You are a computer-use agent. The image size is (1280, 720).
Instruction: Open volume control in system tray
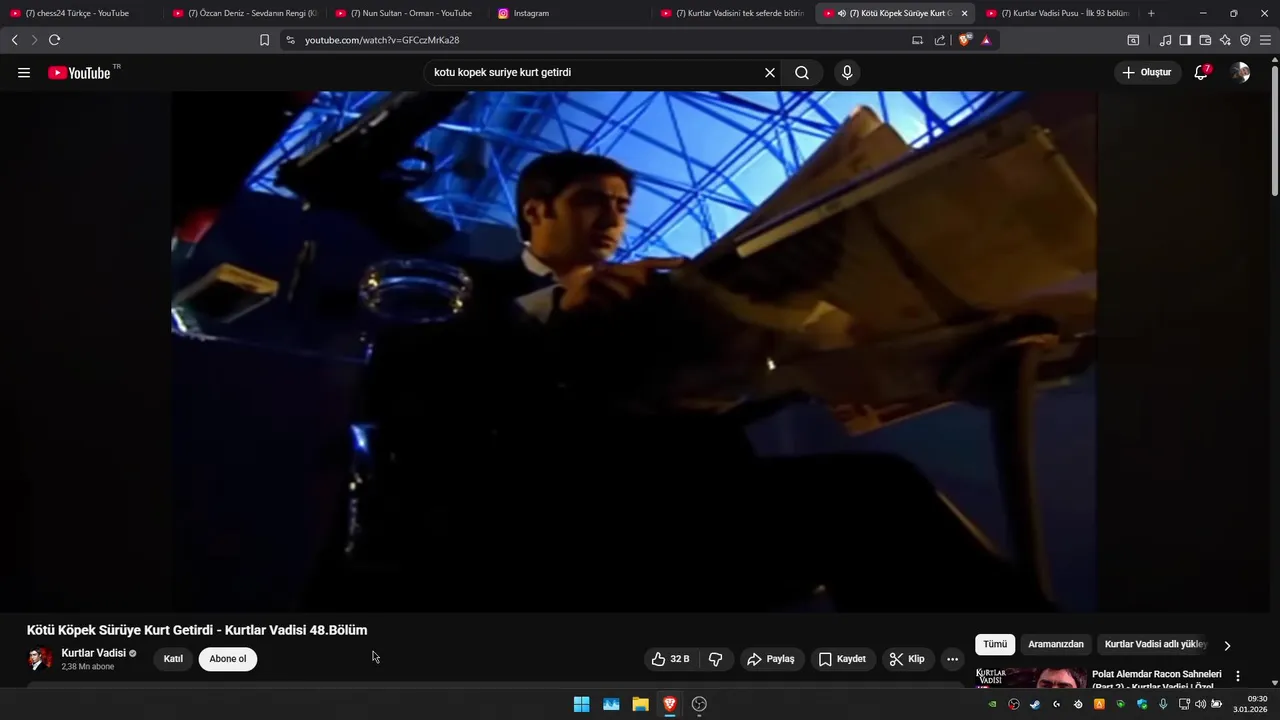click(x=1200, y=704)
